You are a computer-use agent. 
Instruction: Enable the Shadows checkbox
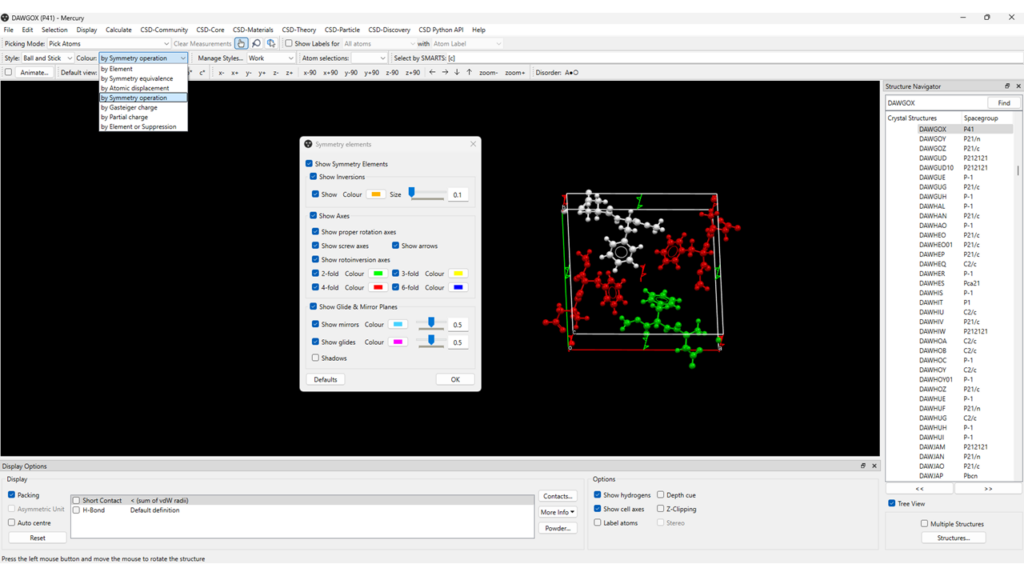316,357
